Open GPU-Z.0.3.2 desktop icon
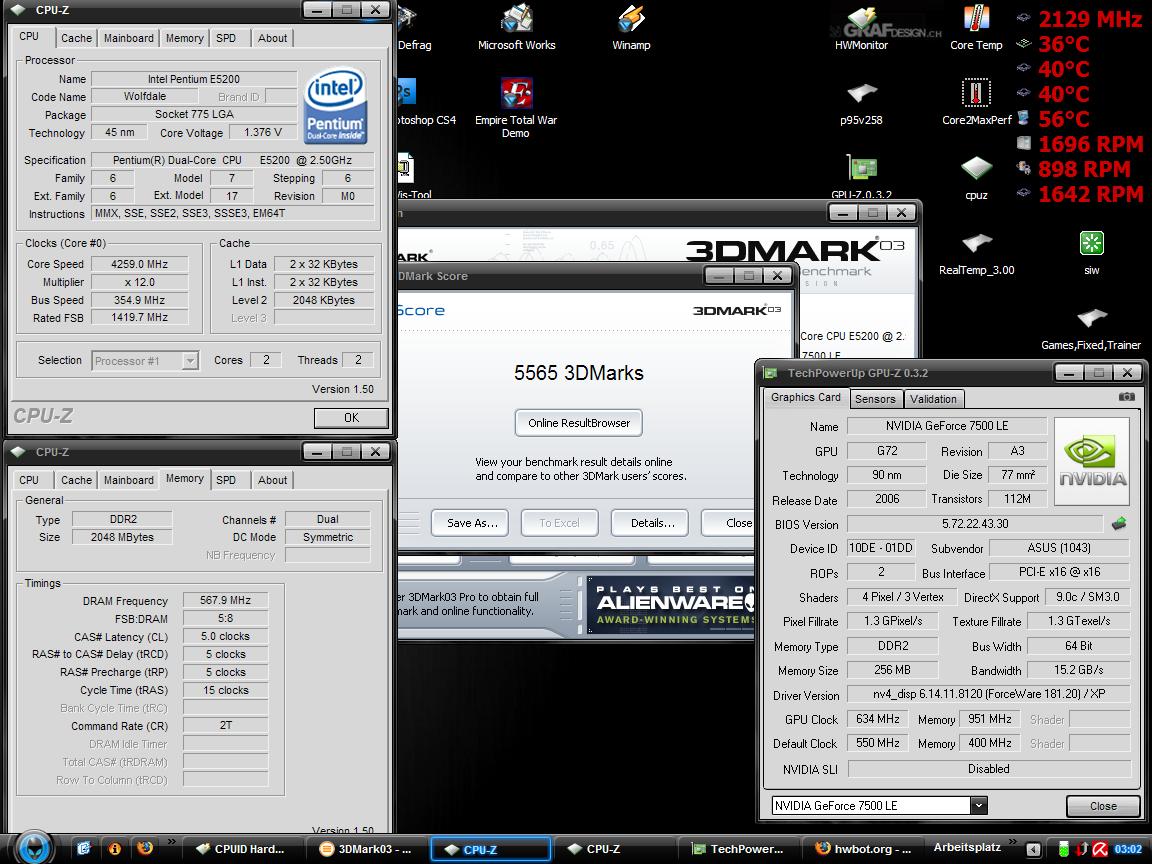The height and width of the screenshot is (864, 1152). [x=861, y=176]
